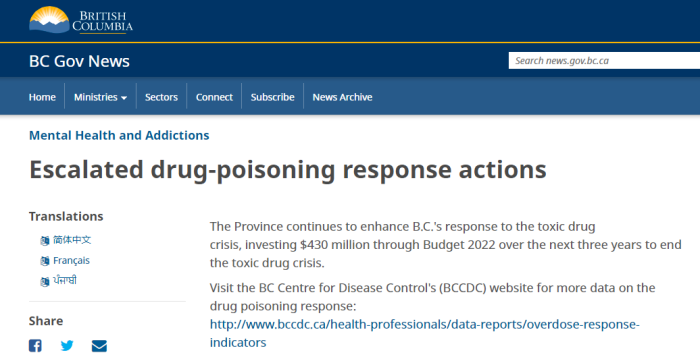This screenshot has width=700, height=361.
Task: Click translation icon beside ਪੰਜਾਬੀ
Action: [x=45, y=282]
